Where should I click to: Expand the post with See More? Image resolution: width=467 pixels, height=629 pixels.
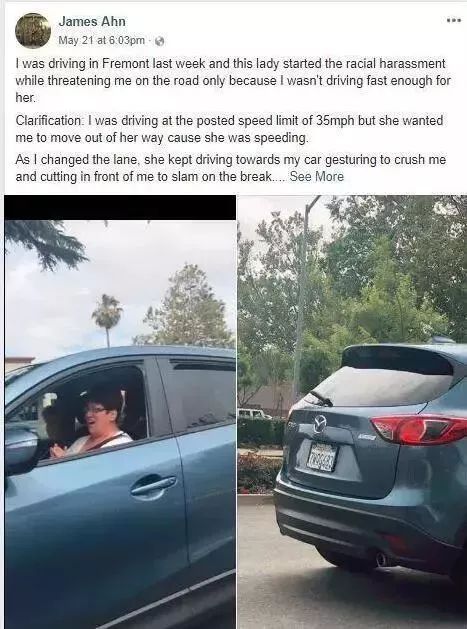point(317,177)
